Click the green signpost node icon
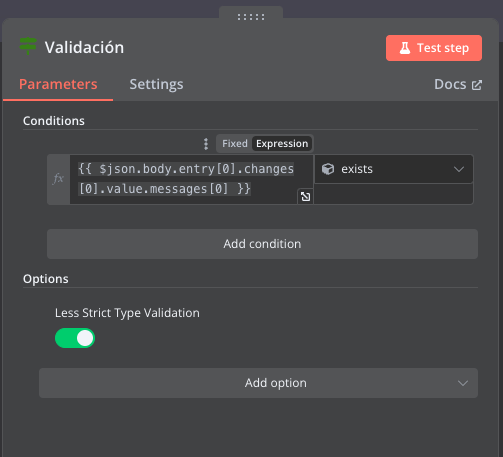The height and width of the screenshot is (457, 503). 28,46
